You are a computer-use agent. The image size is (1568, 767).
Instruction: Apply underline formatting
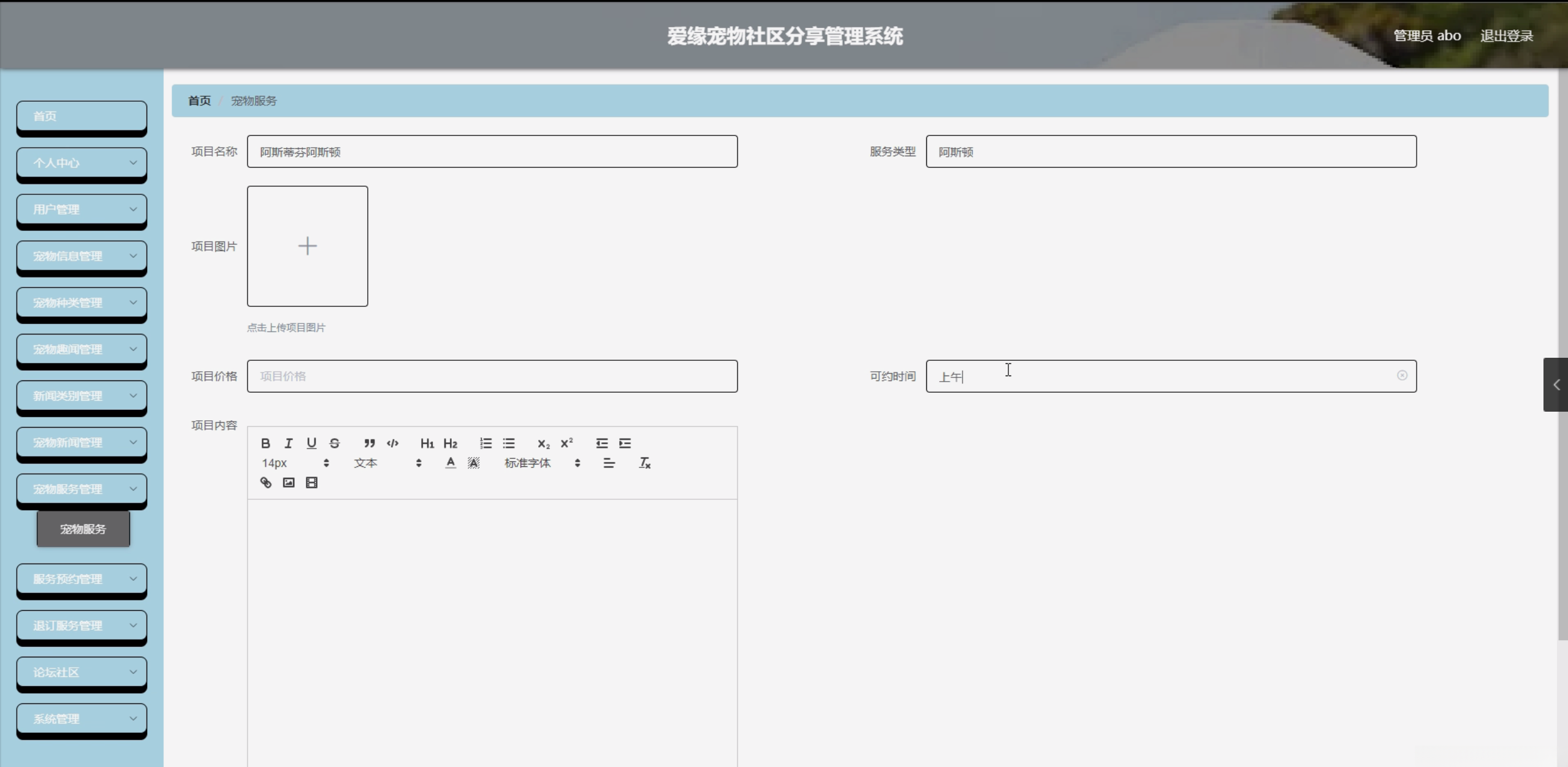[x=311, y=443]
